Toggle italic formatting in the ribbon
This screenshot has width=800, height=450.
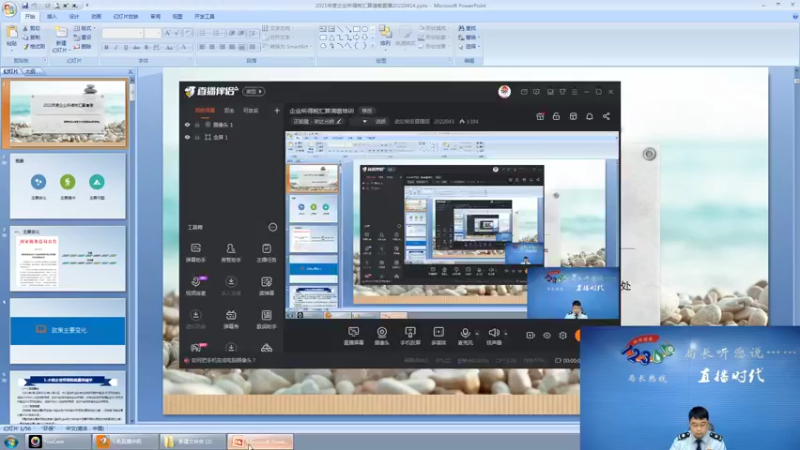pyautogui.click(x=116, y=47)
